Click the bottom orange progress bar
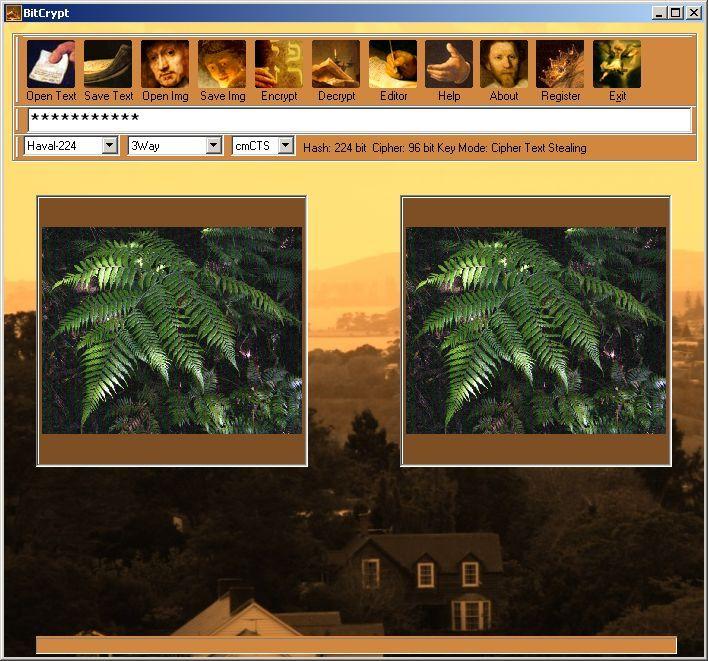The height and width of the screenshot is (661, 708). click(356, 645)
